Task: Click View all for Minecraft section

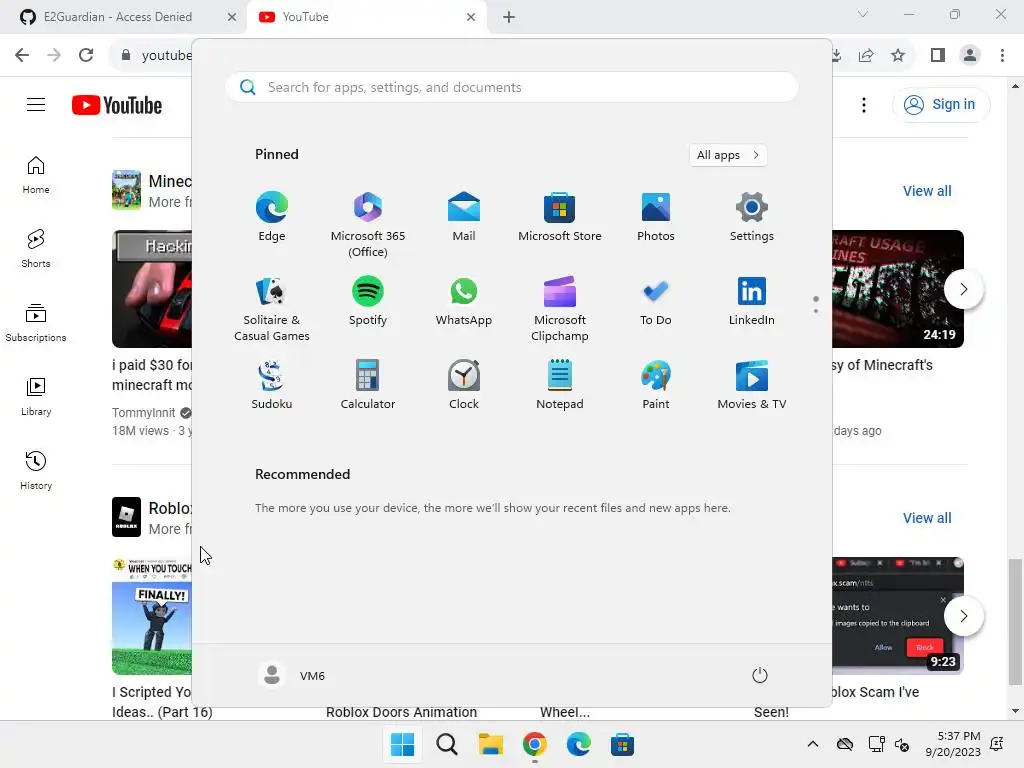Action: pos(927,191)
